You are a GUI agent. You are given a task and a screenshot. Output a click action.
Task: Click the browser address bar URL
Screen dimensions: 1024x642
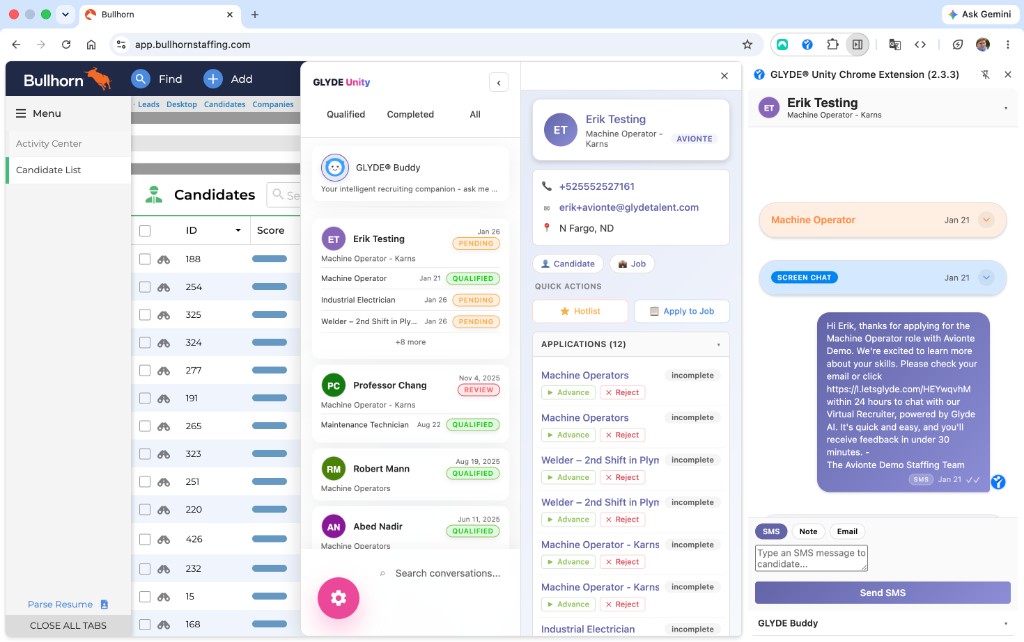tap(192, 44)
